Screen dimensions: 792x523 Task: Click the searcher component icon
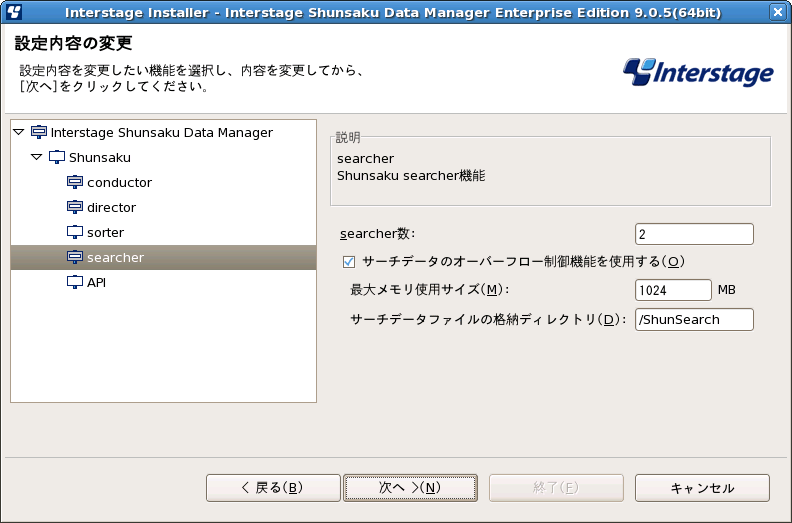(75, 257)
